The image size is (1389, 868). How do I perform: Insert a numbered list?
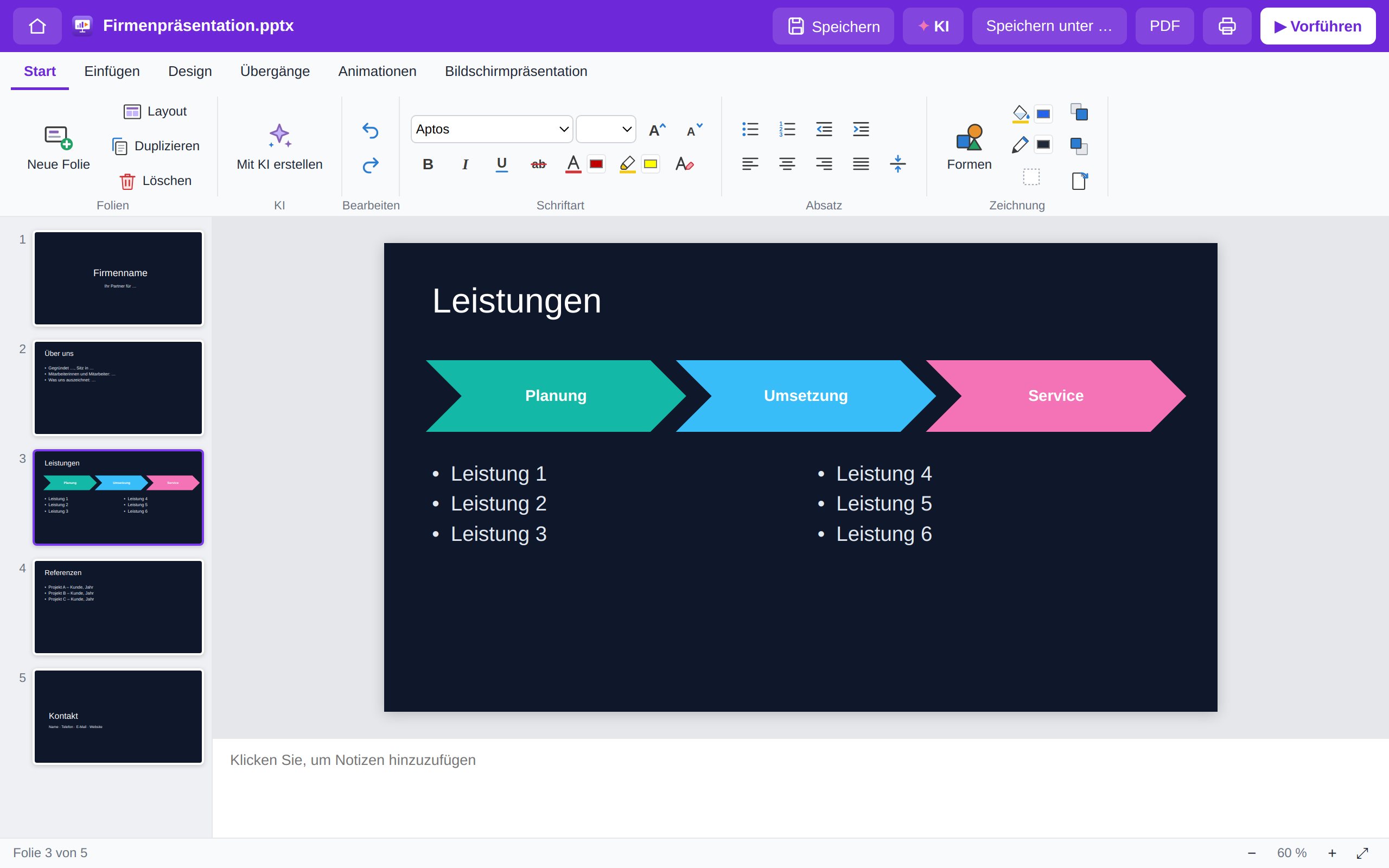(x=787, y=129)
